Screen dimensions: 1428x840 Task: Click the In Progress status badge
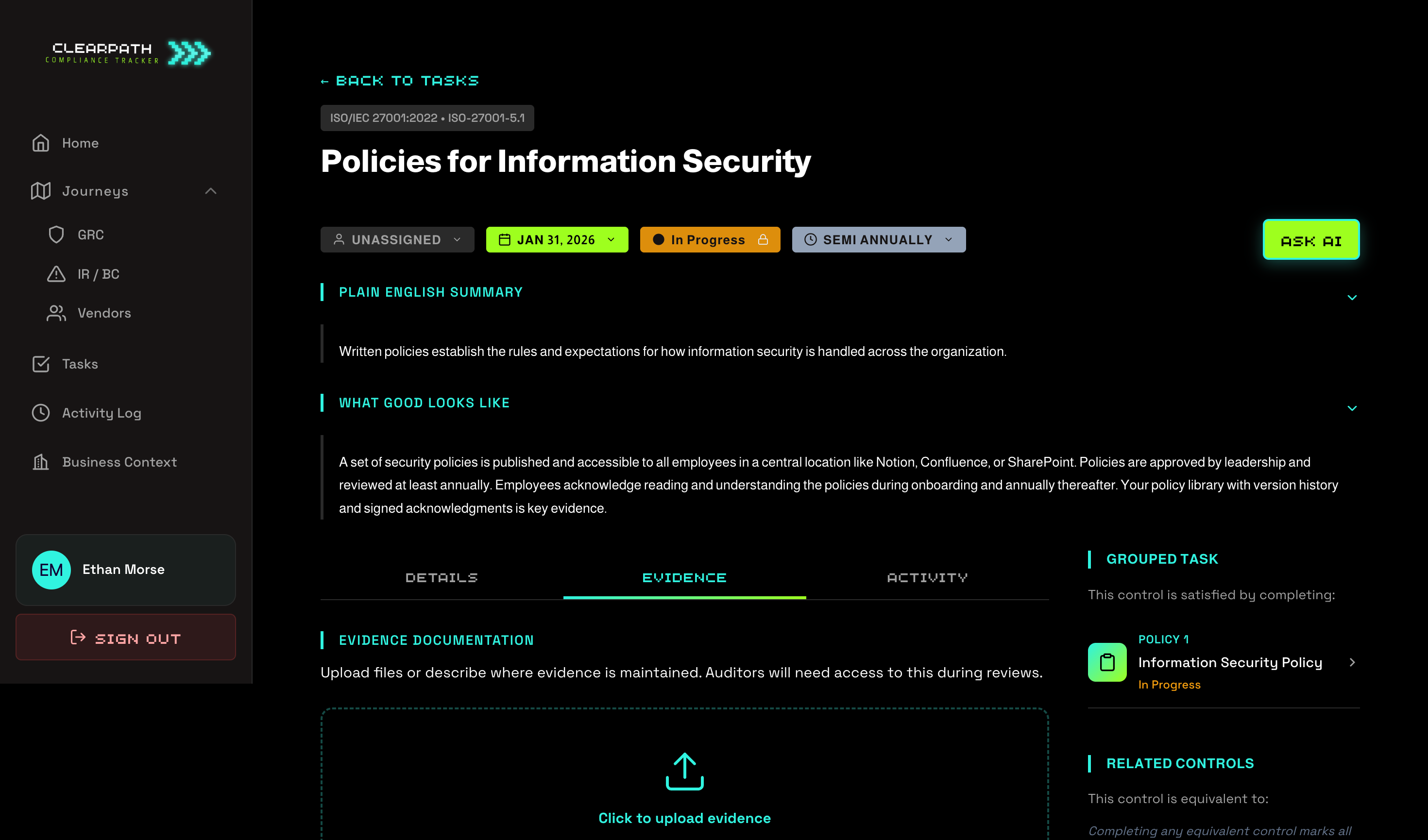pyautogui.click(x=710, y=239)
